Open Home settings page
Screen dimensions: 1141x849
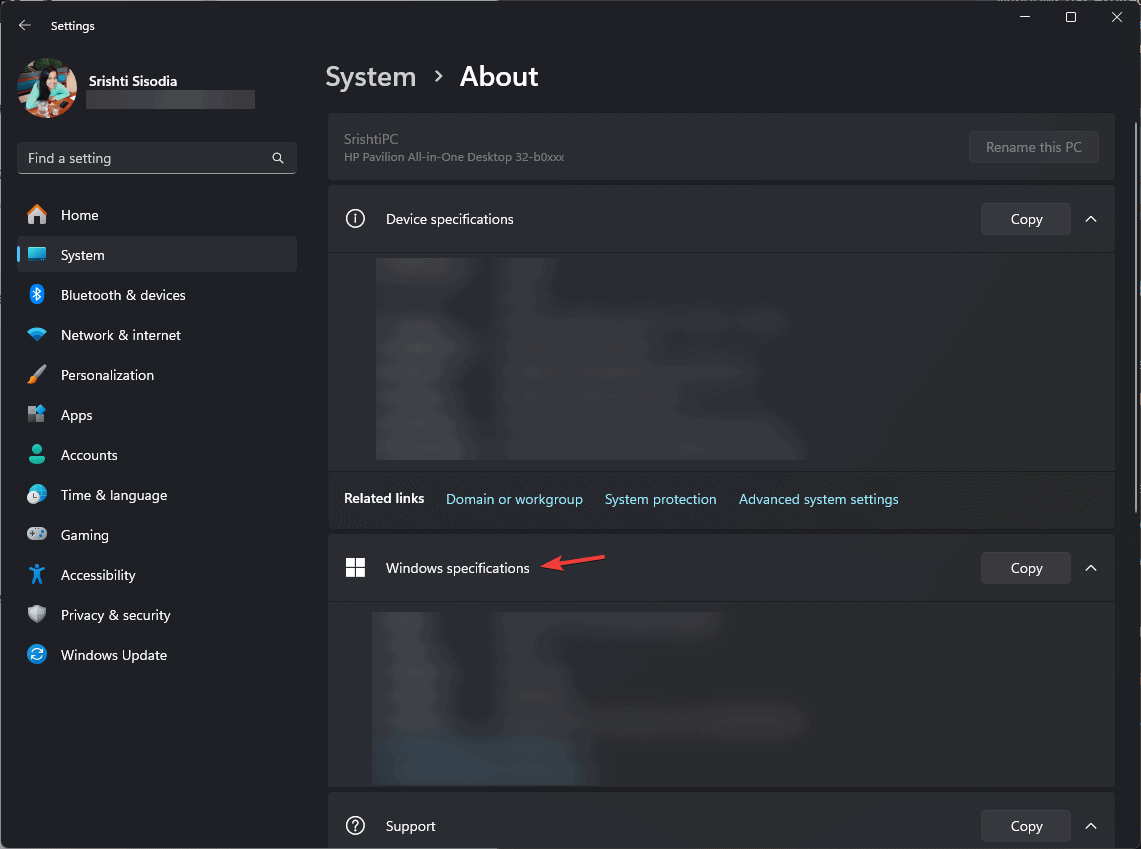pyautogui.click(x=156, y=215)
